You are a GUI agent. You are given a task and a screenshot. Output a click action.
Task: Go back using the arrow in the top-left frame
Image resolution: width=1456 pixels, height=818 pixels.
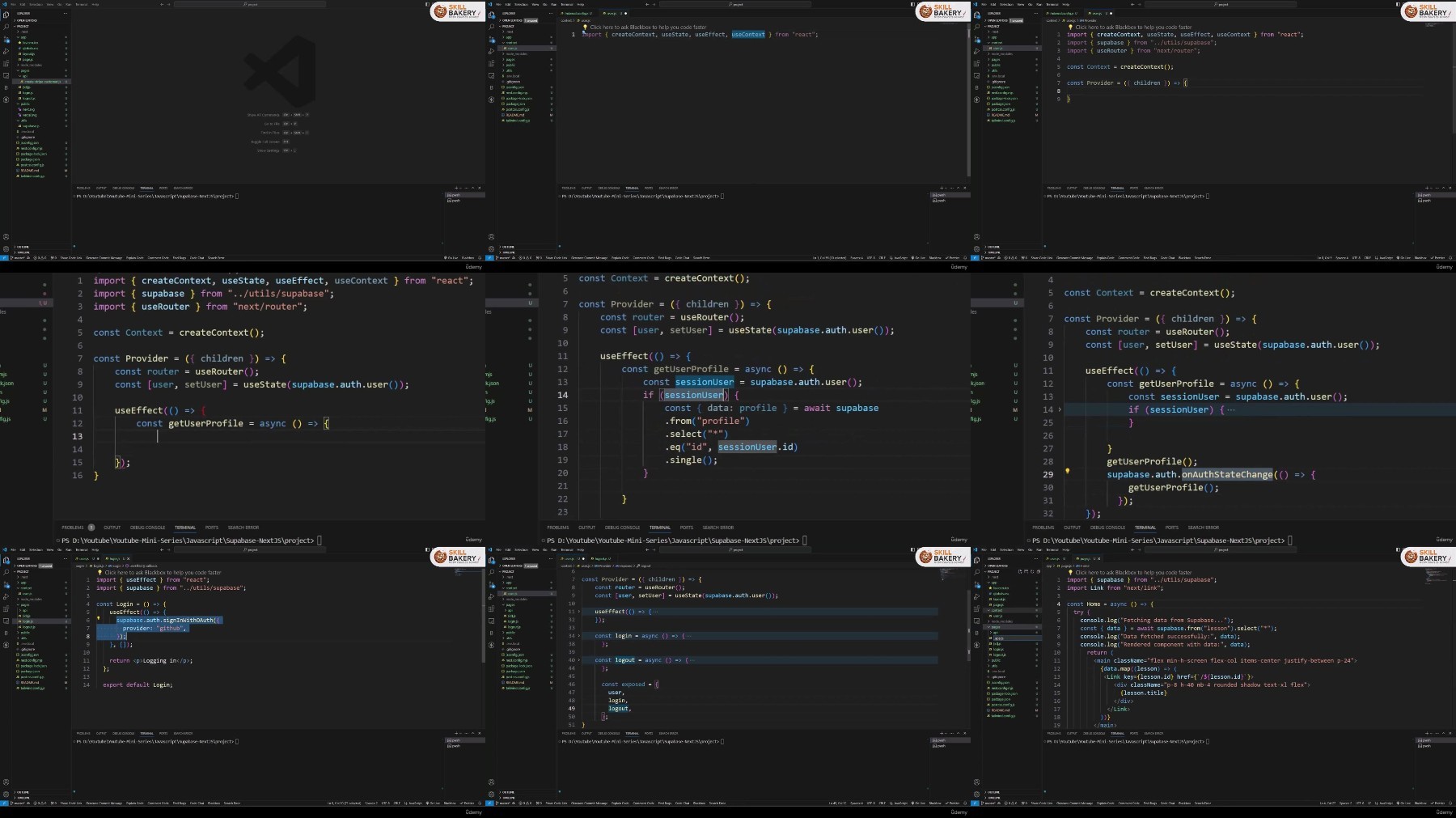(163, 4)
